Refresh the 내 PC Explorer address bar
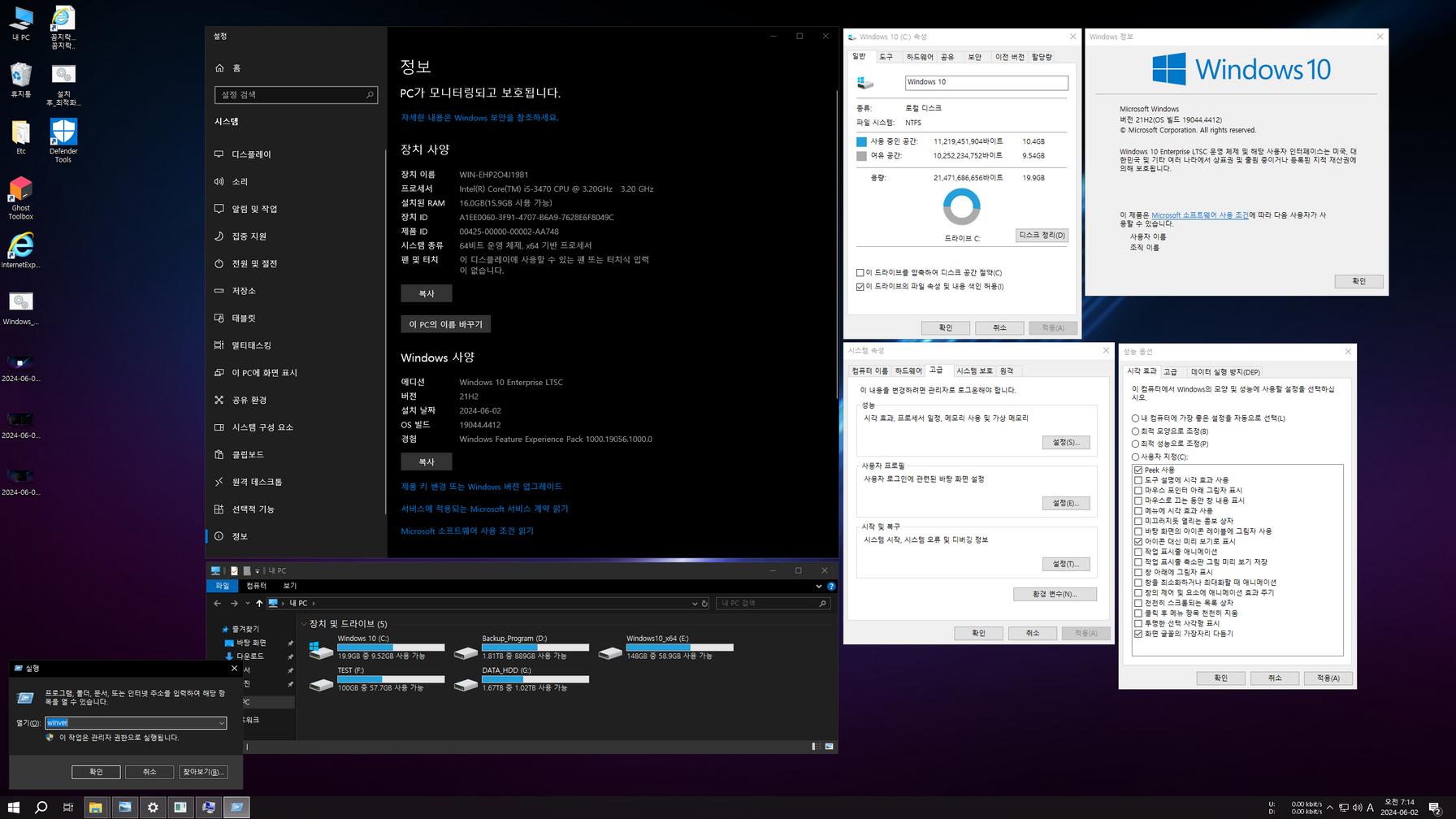This screenshot has width=1456, height=819. point(704,604)
